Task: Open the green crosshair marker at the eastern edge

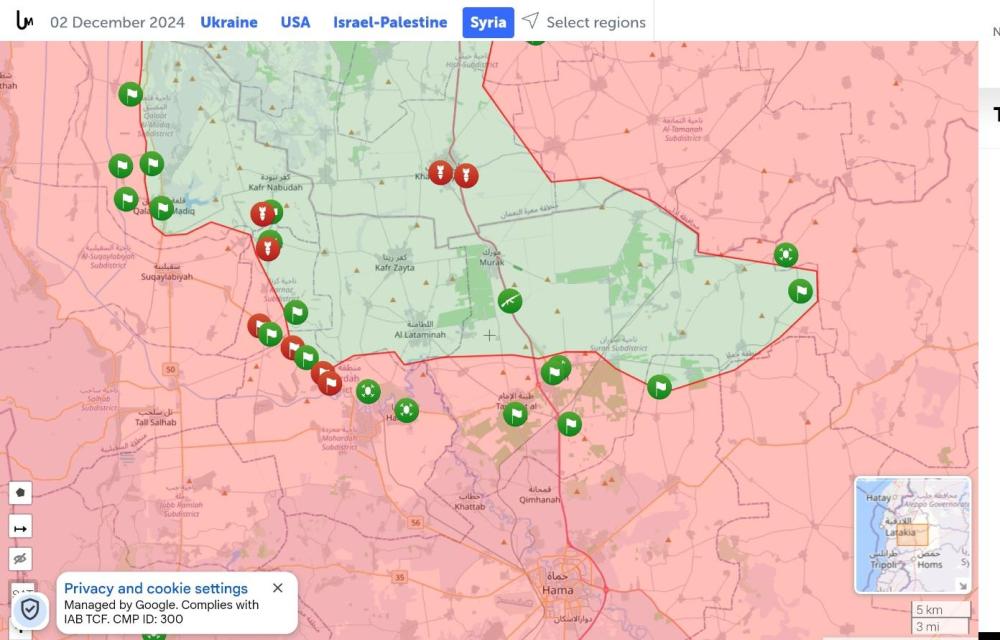Action: (786, 255)
